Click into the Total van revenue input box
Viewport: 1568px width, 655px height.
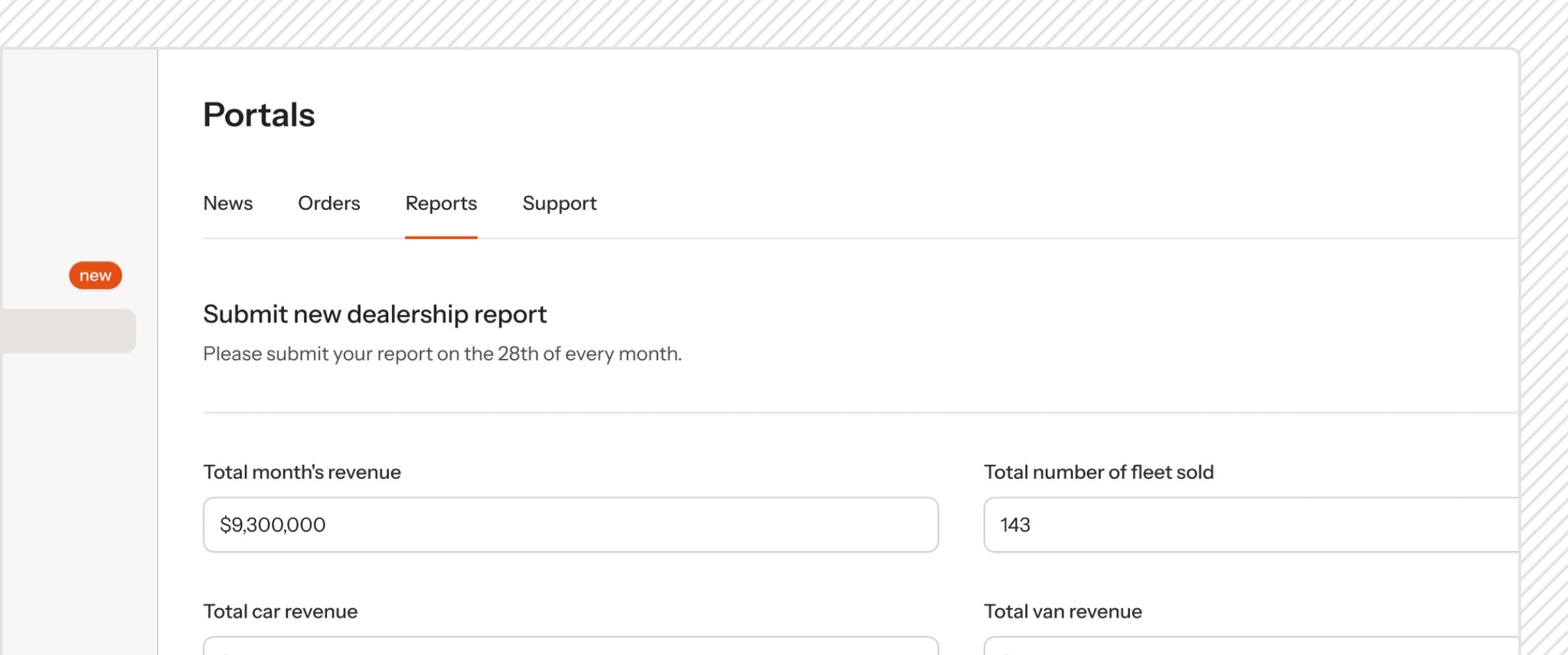point(1251,646)
